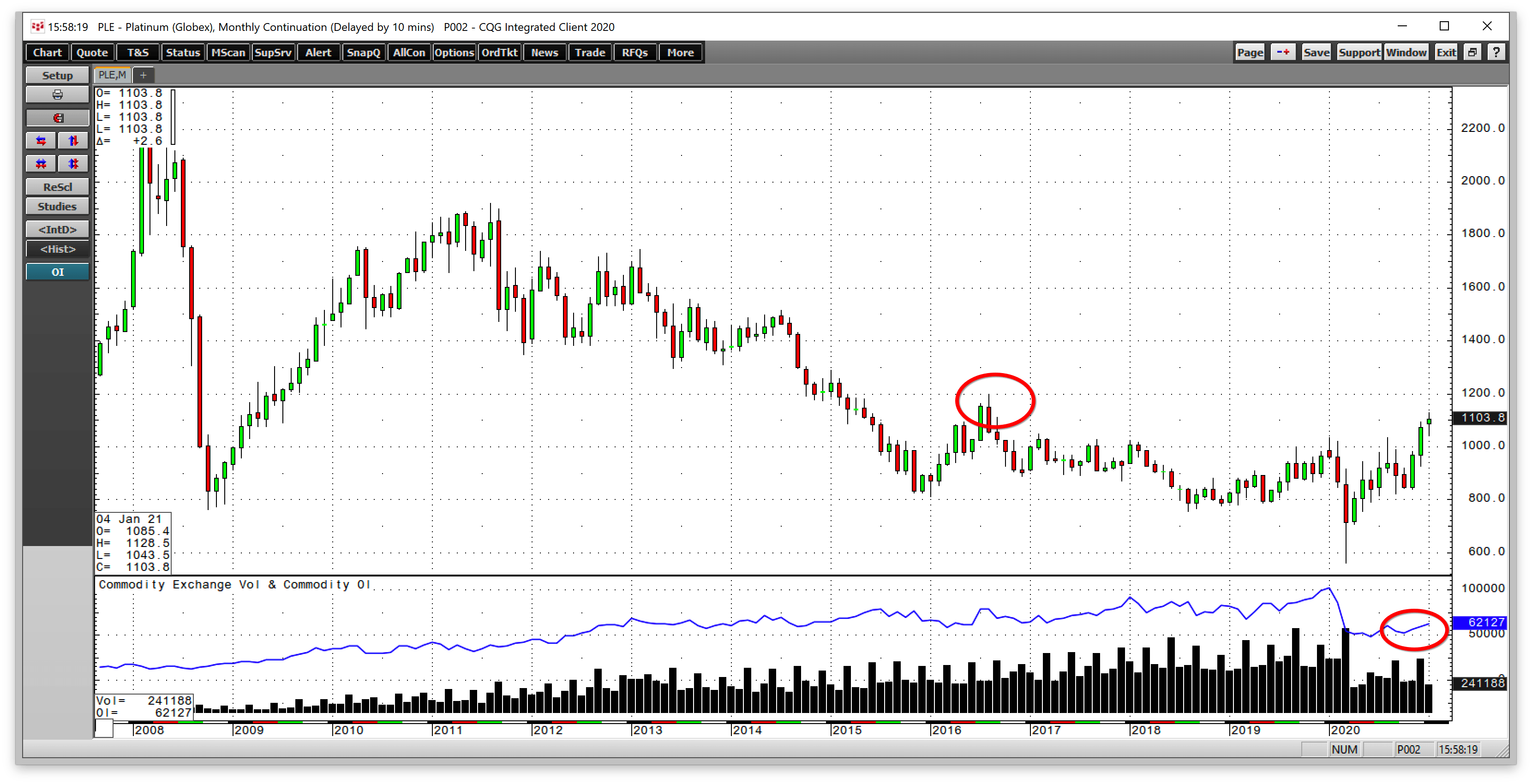
Task: Expand the More menu
Action: tap(680, 52)
